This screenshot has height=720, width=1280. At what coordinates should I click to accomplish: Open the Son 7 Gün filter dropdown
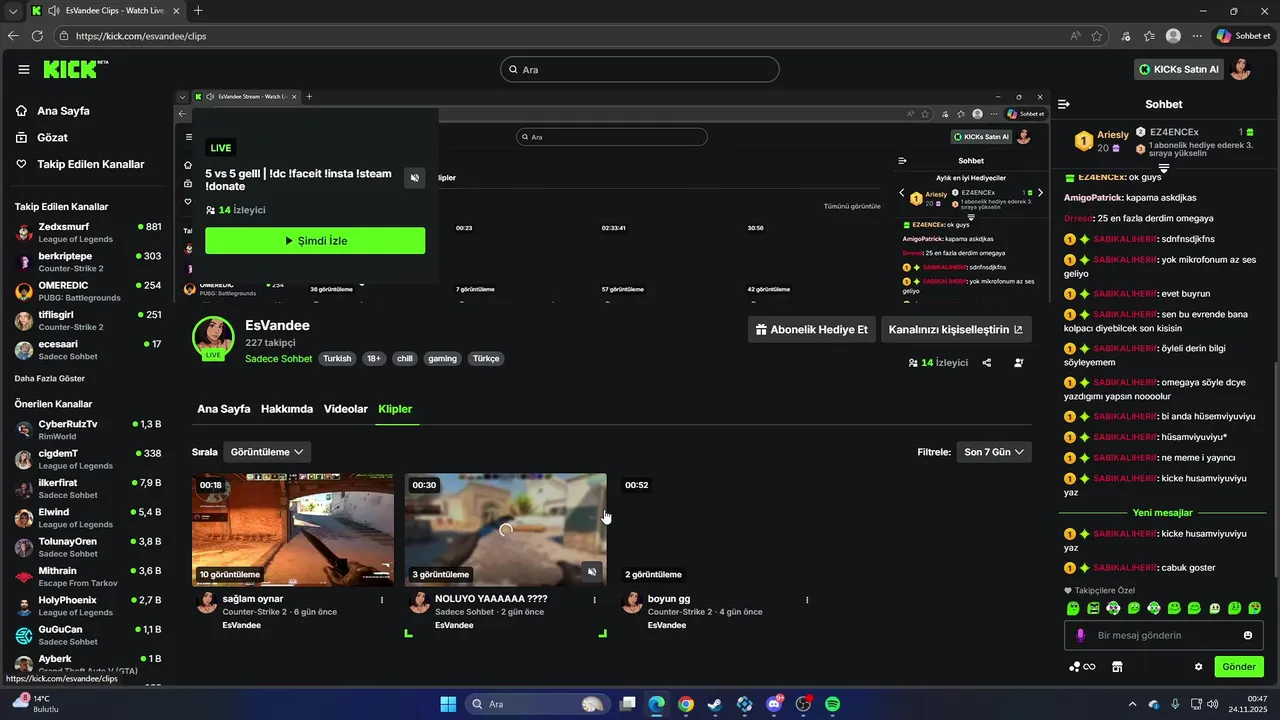pos(994,452)
